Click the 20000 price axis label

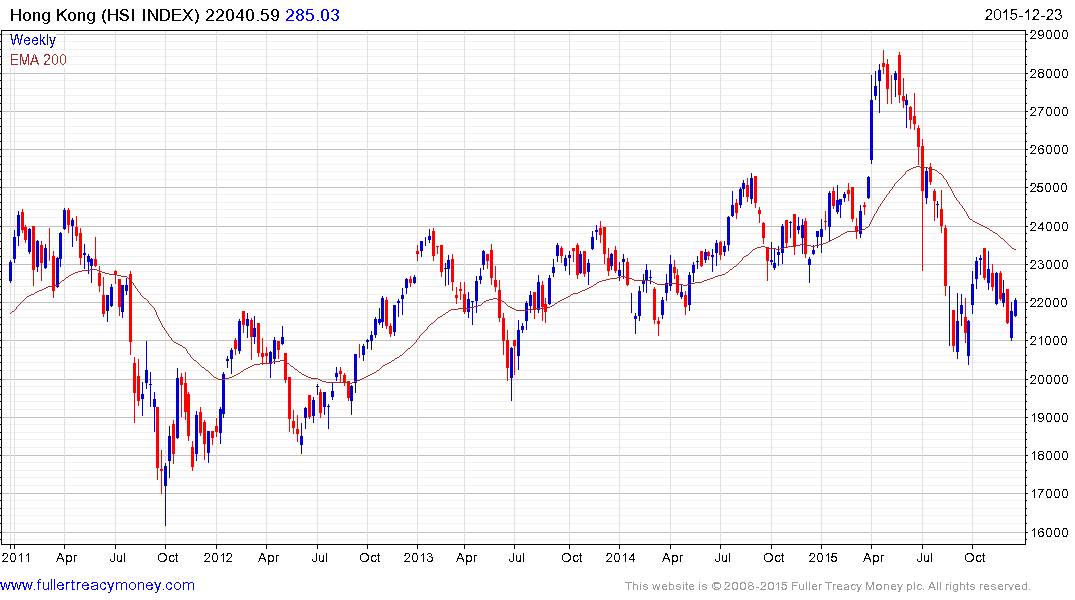tap(1049, 379)
